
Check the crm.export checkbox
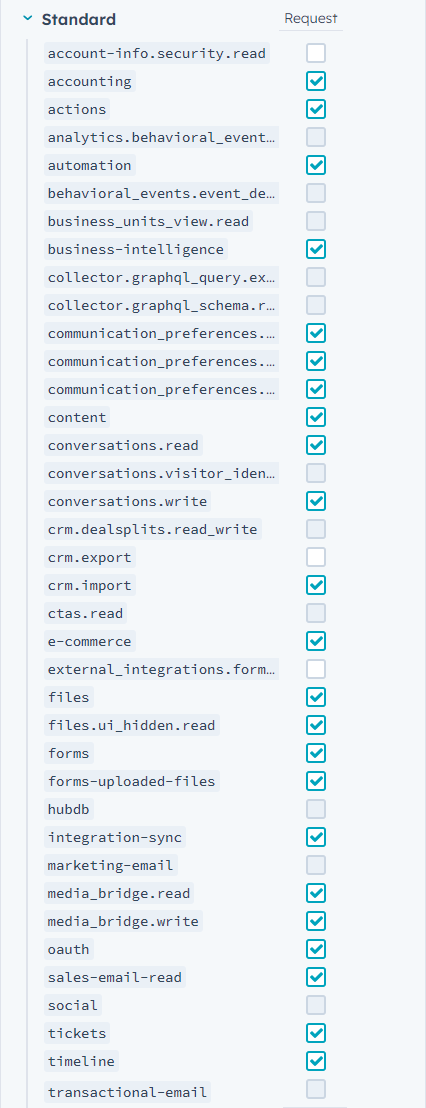(x=316, y=557)
